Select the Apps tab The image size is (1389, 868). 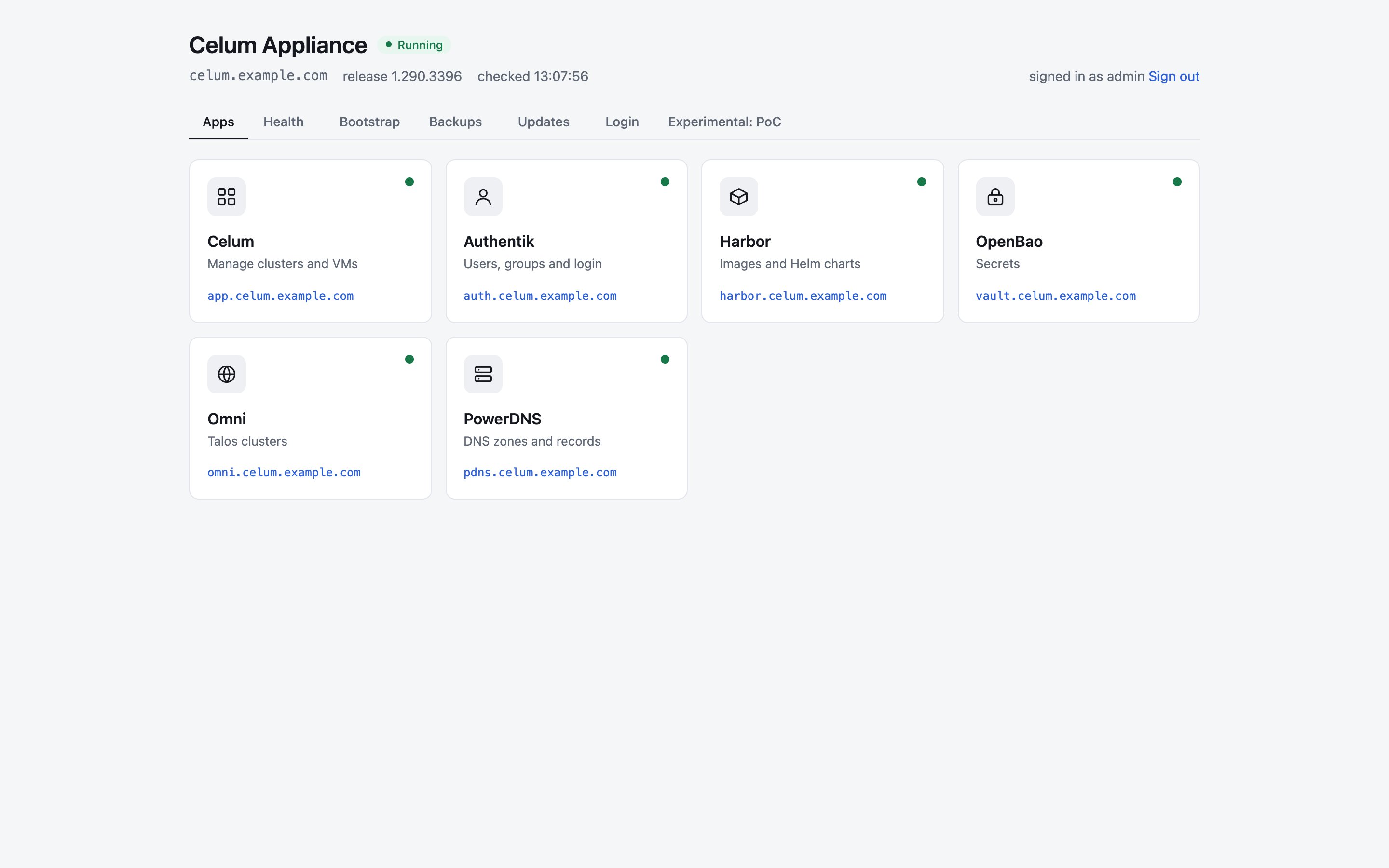tap(218, 122)
